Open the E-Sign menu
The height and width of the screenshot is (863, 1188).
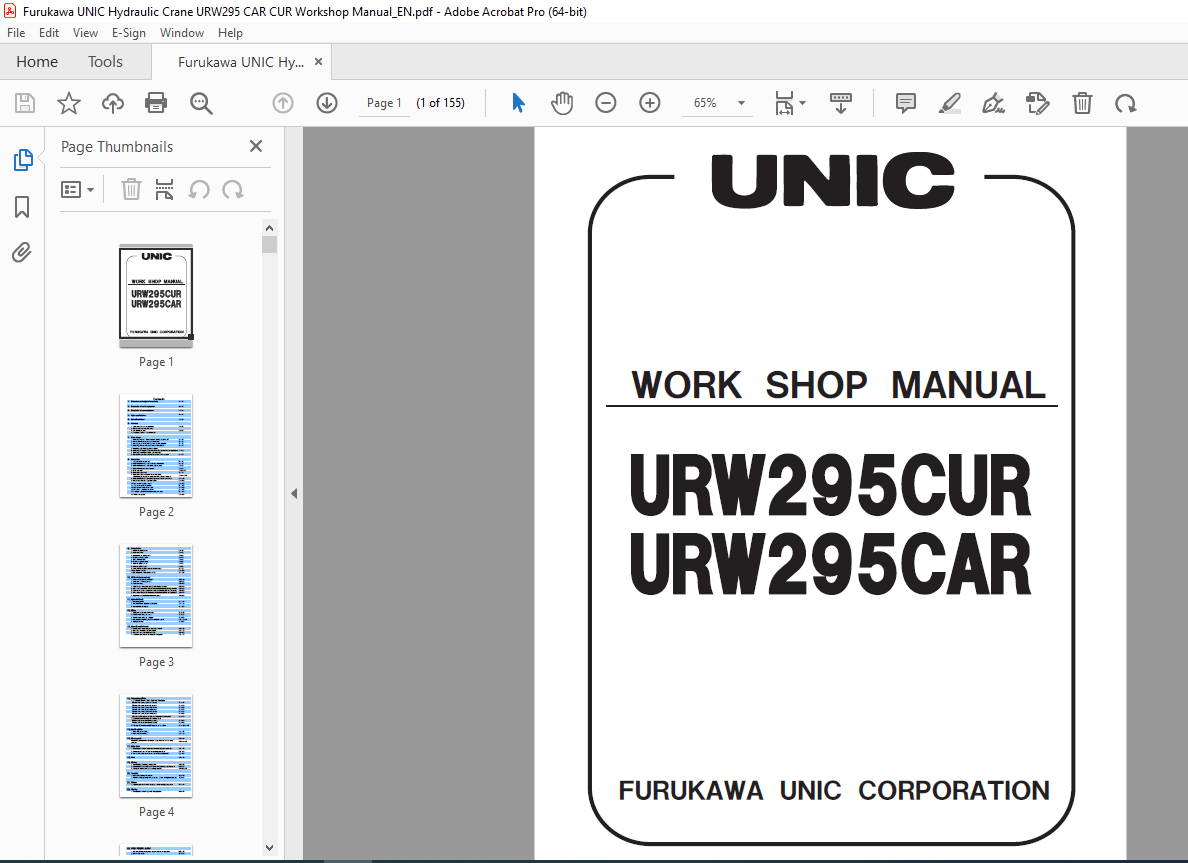point(129,33)
